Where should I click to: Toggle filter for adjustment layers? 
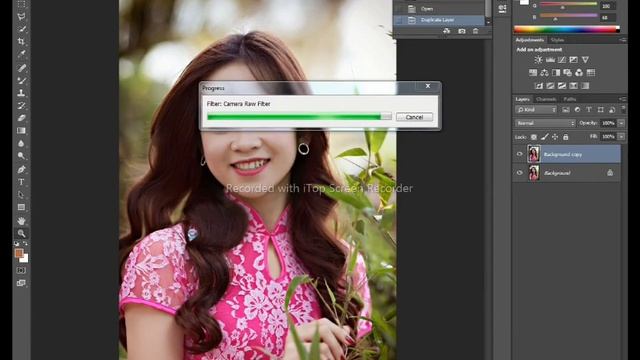coord(577,110)
